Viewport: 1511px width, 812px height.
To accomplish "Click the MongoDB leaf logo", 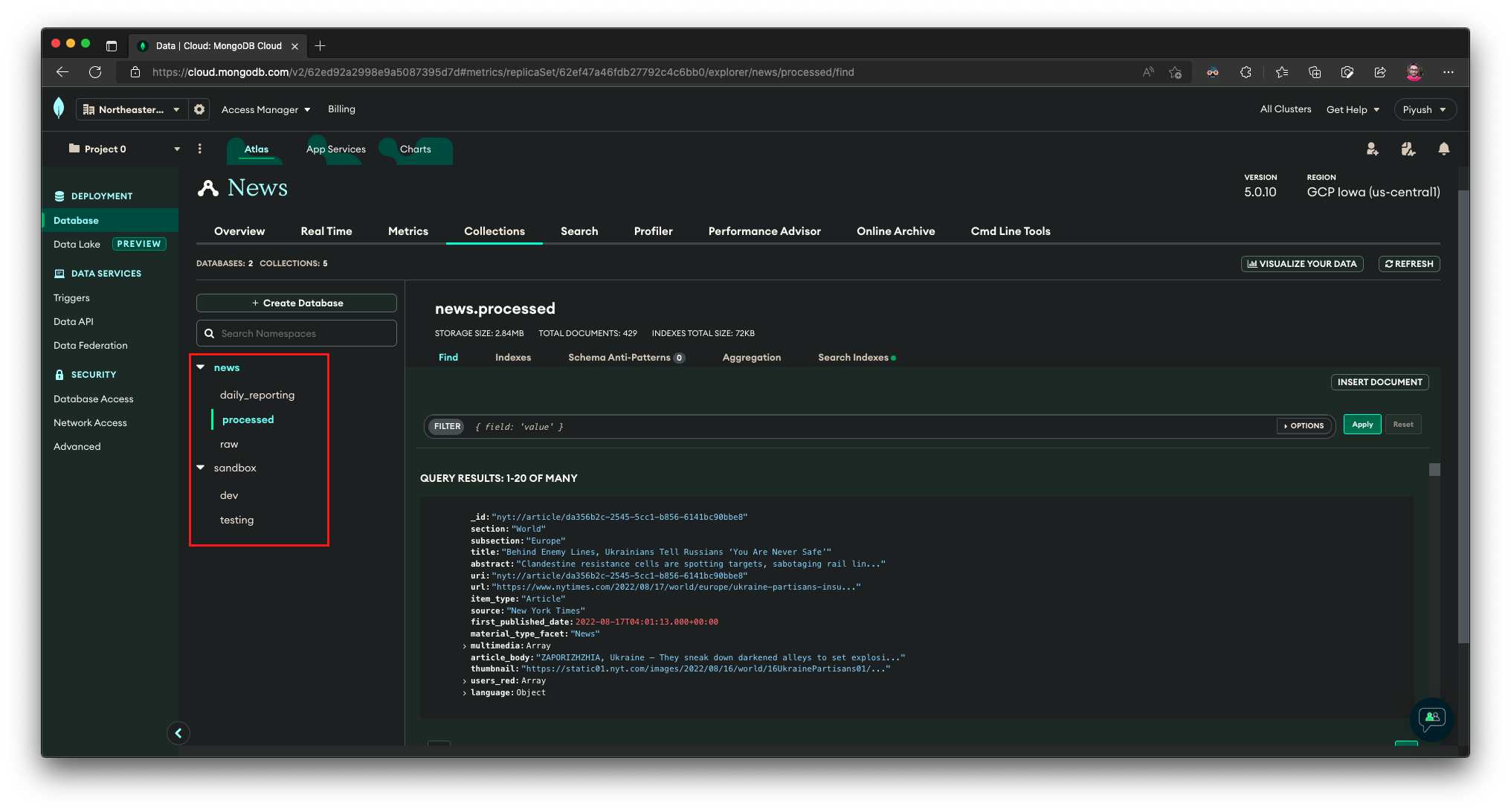I will tap(59, 109).
